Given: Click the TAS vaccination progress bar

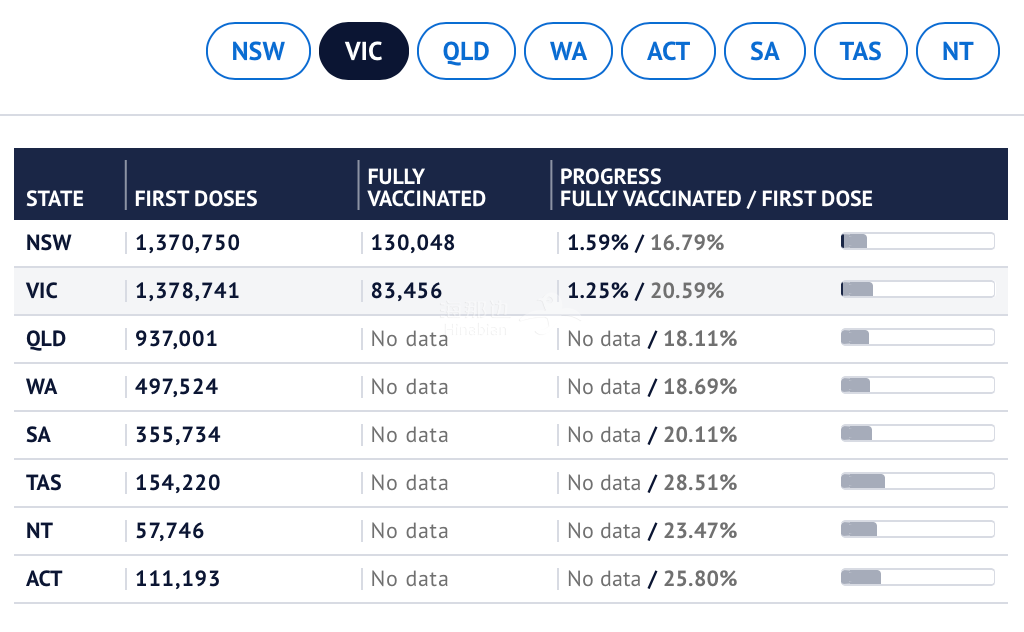Looking at the screenshot, I should click(x=918, y=482).
